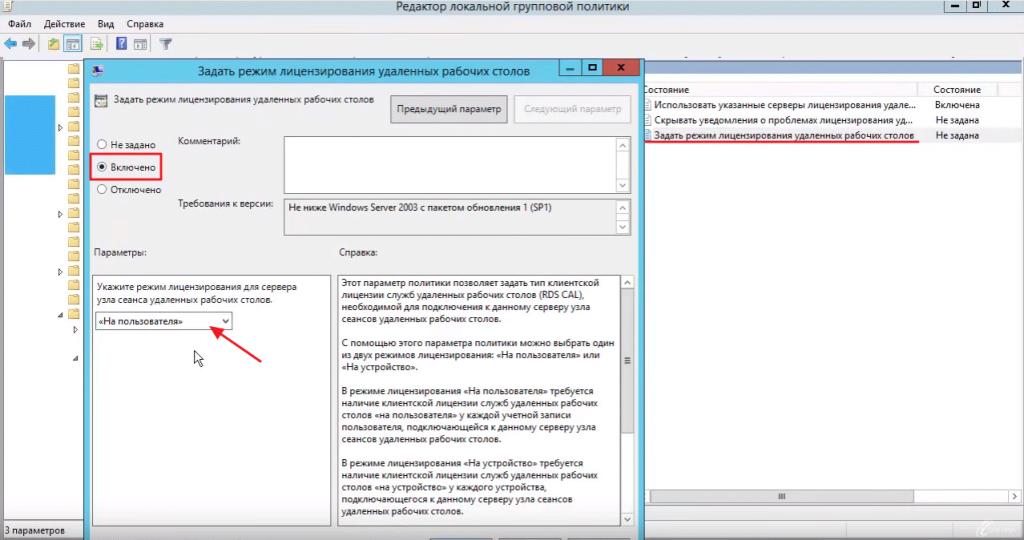Screen dimensions: 1024x540
Task: Click the policy list horizontal scrollbar thumb
Action: [782, 497]
